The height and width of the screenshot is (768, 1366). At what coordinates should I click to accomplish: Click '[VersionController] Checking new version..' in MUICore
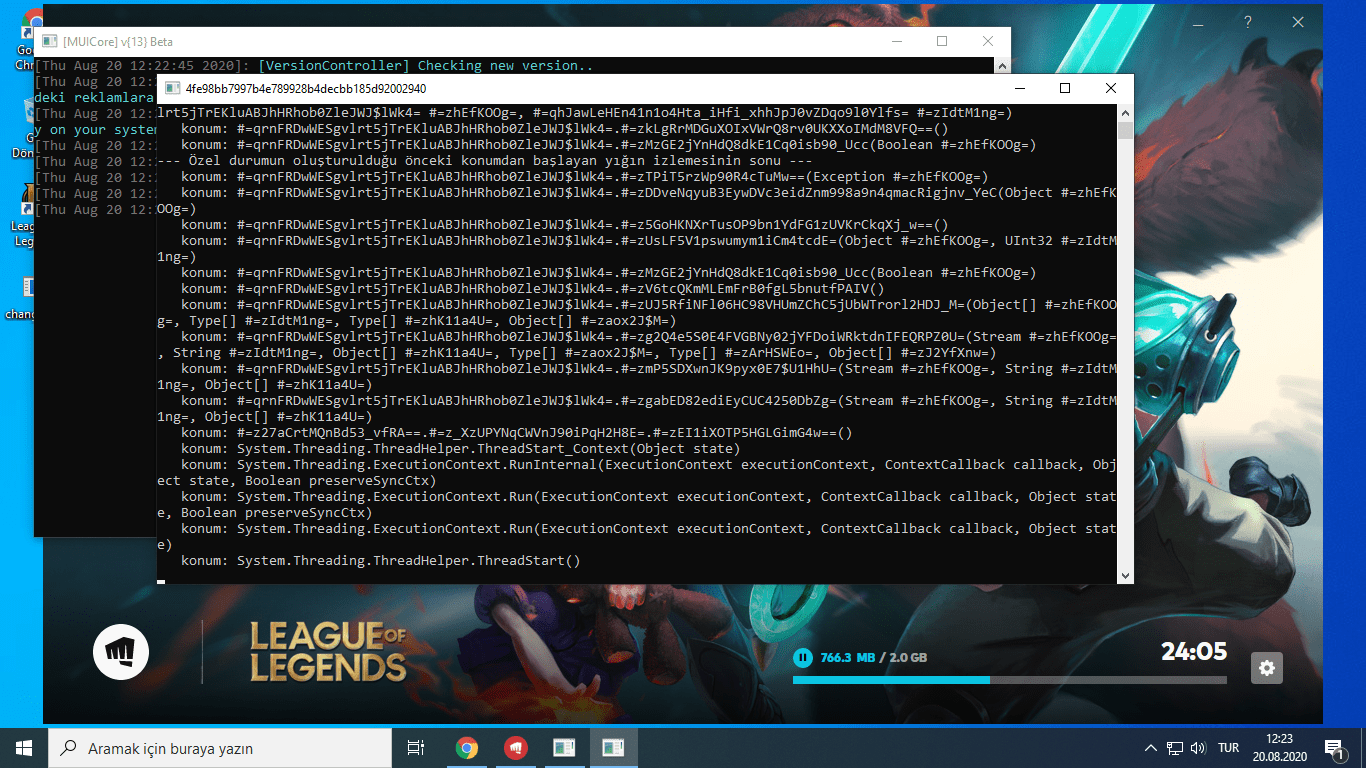click(425, 65)
